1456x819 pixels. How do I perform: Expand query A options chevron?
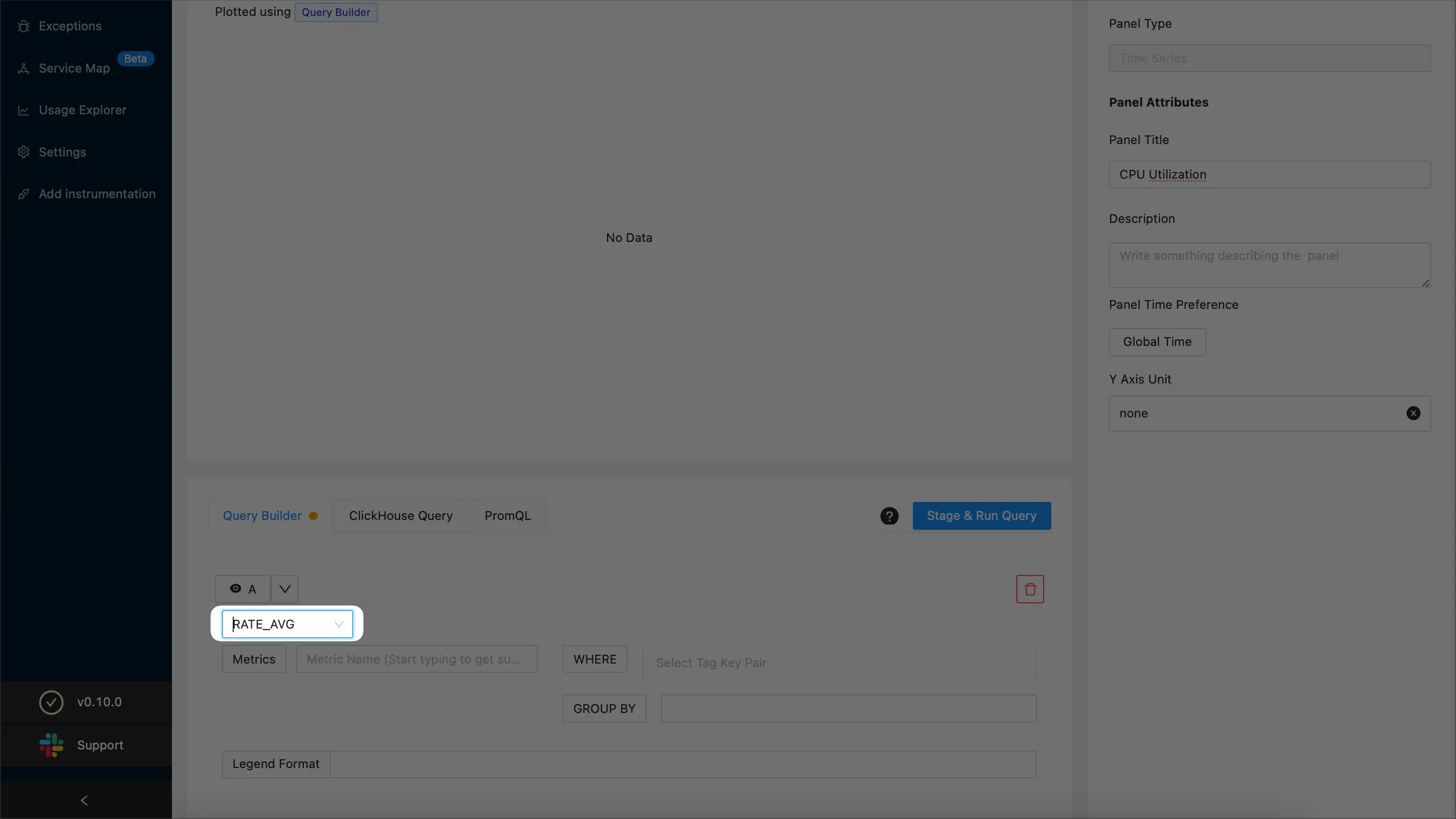(285, 589)
